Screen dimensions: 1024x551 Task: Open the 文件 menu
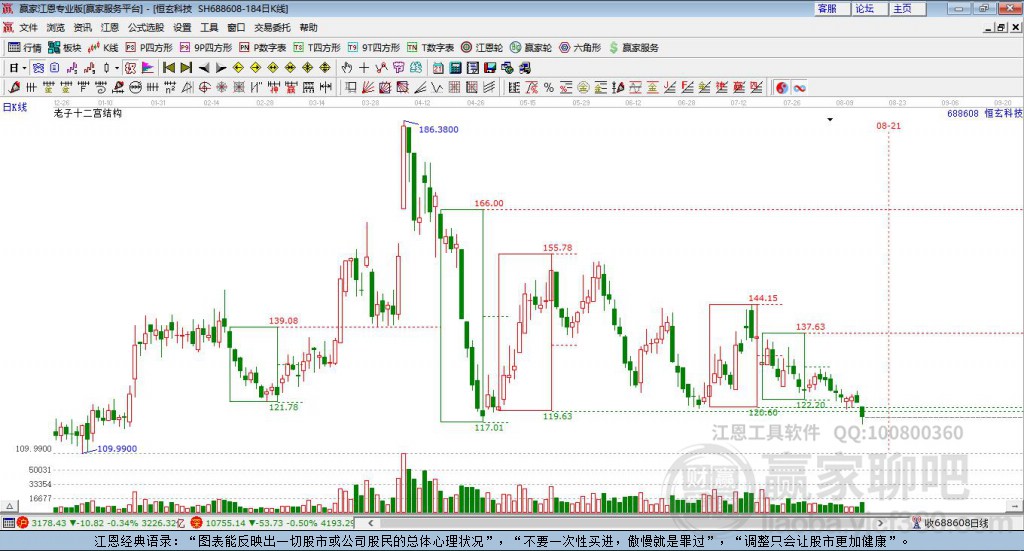pyautogui.click(x=28, y=27)
